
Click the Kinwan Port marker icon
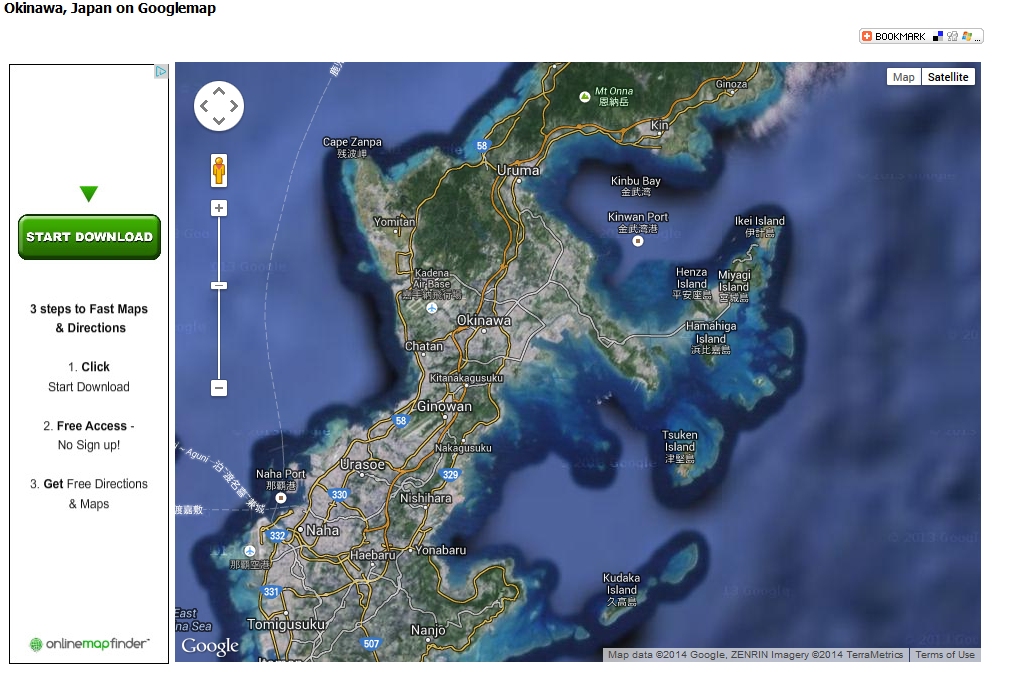(638, 241)
